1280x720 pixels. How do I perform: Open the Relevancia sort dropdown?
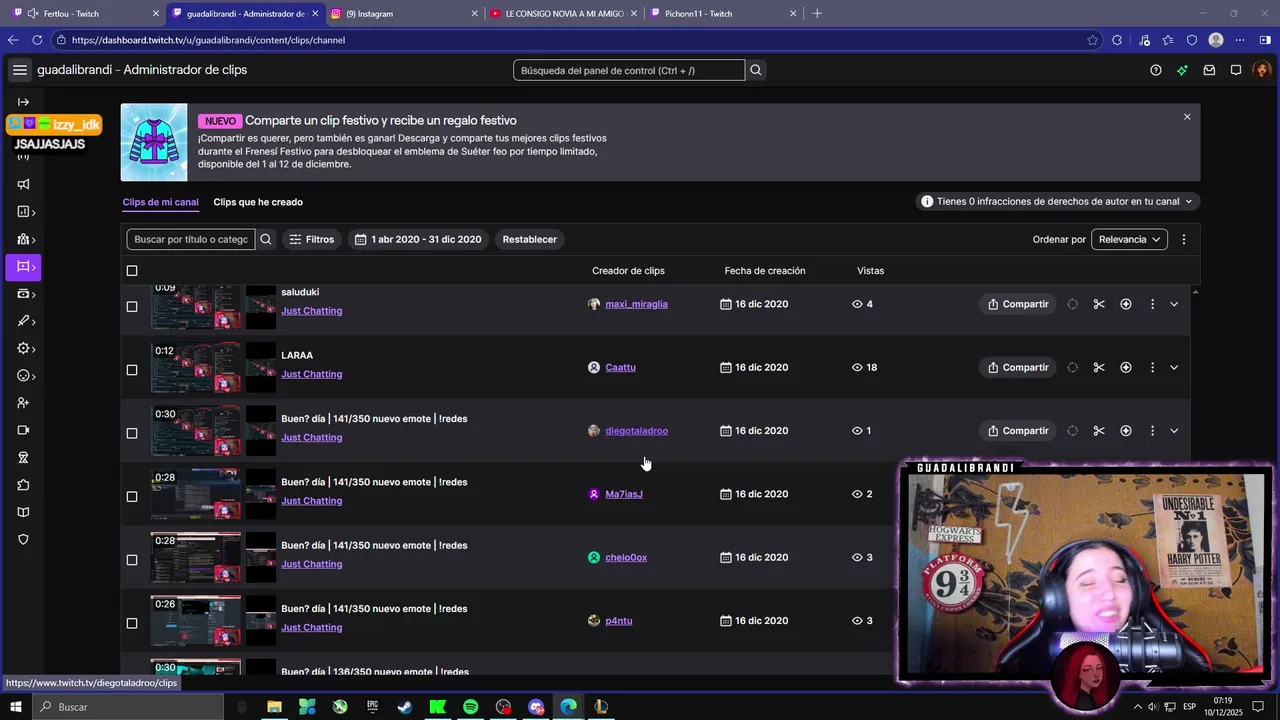coord(1129,239)
